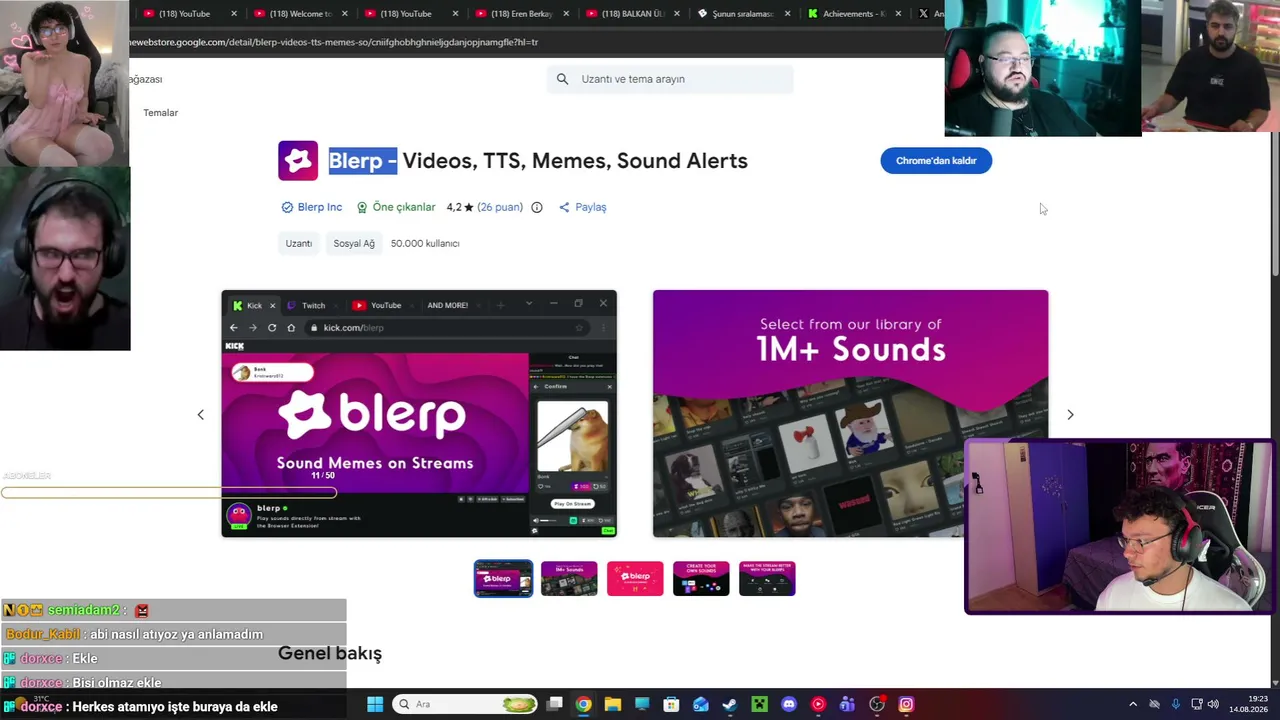Select the first carousel thumbnail
The height and width of the screenshot is (720, 1280).
pyautogui.click(x=503, y=578)
